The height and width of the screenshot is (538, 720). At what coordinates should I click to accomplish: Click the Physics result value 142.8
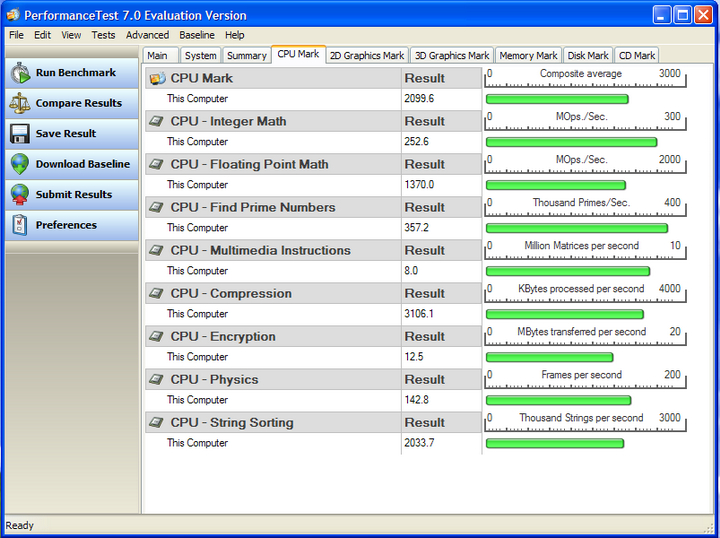[416, 400]
